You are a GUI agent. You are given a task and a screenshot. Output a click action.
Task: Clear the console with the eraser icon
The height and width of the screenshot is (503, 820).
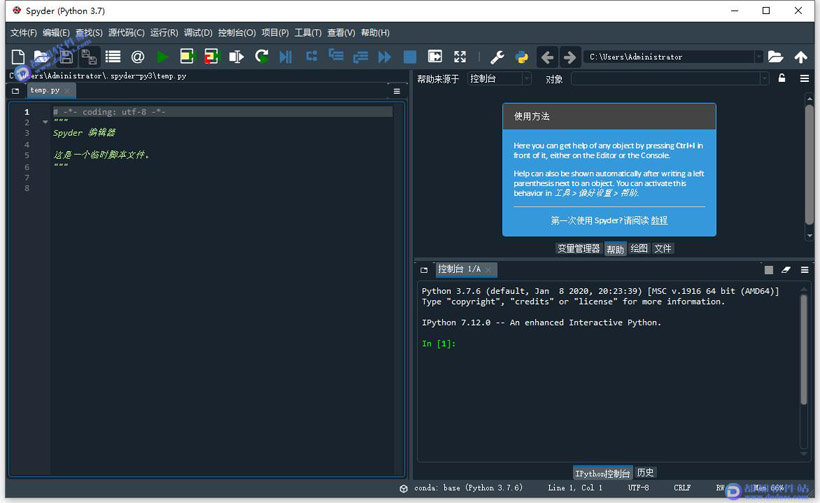pos(786,270)
